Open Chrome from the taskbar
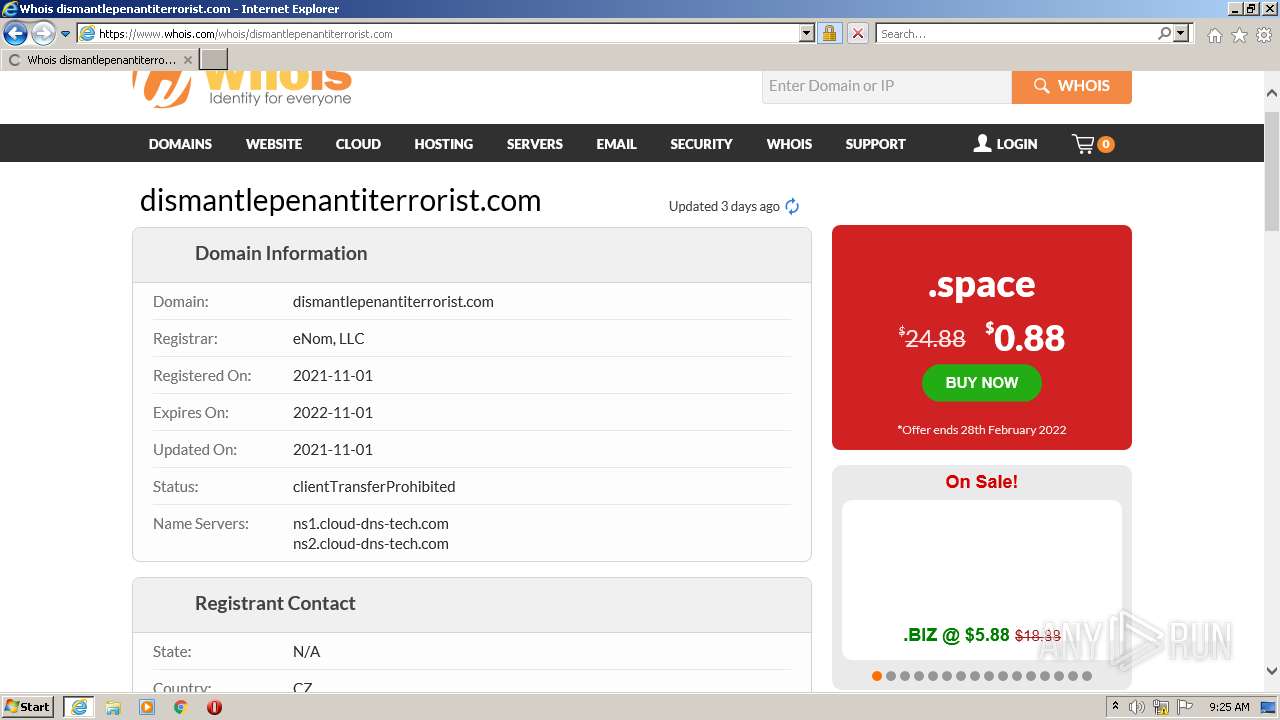This screenshot has width=1280, height=720. (x=180, y=707)
